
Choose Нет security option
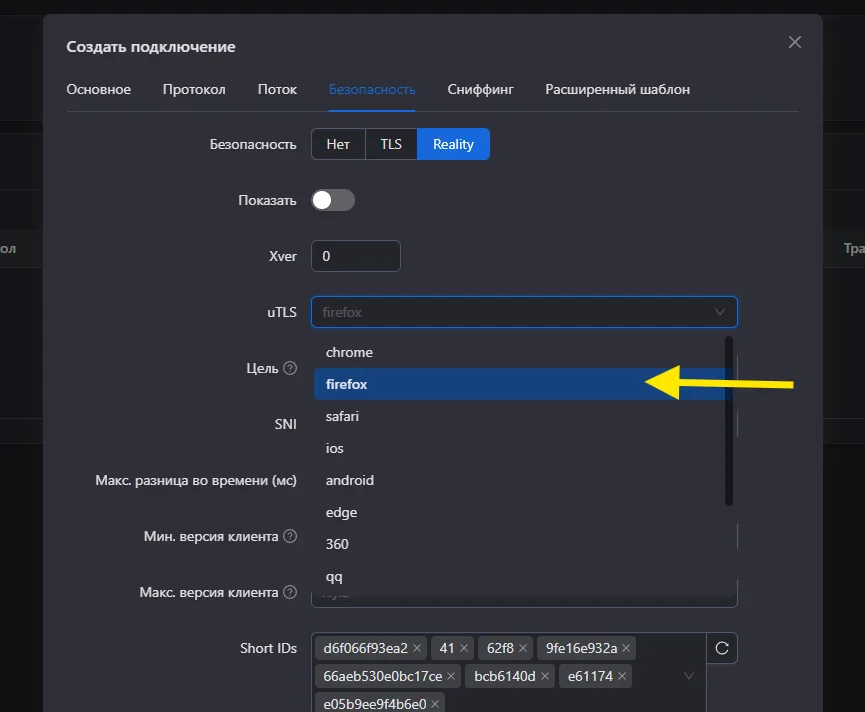(338, 144)
